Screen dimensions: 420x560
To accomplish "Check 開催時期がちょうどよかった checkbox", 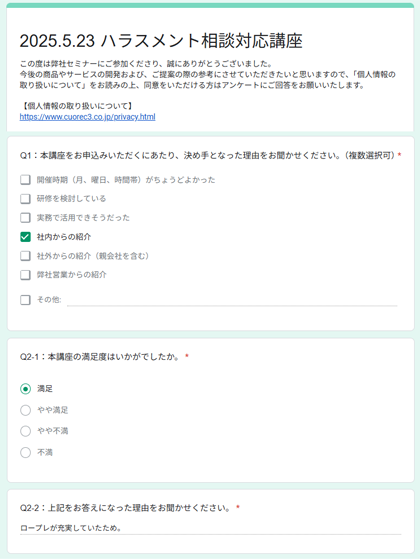I will [25, 179].
